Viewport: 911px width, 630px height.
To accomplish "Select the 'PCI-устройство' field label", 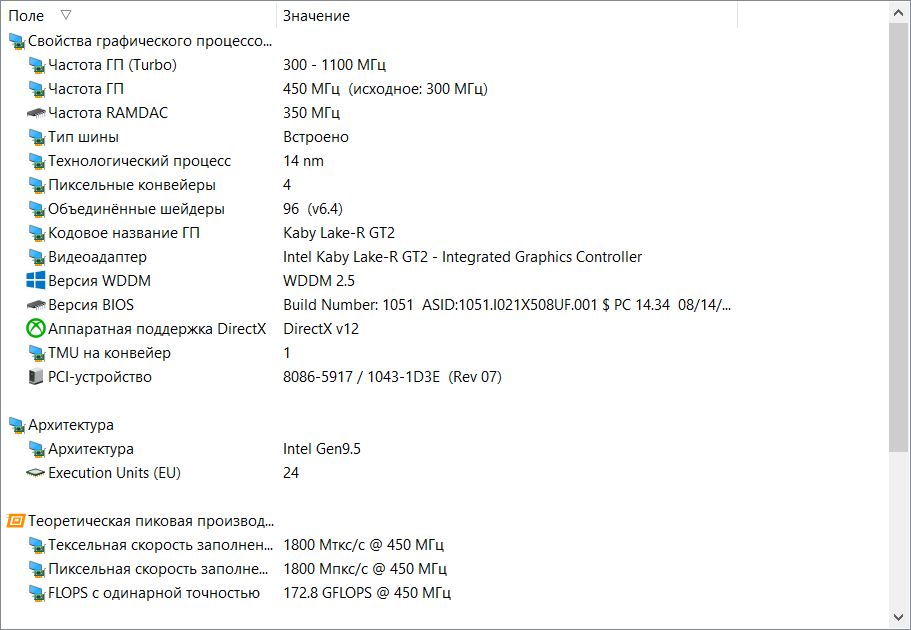I will click(x=100, y=377).
